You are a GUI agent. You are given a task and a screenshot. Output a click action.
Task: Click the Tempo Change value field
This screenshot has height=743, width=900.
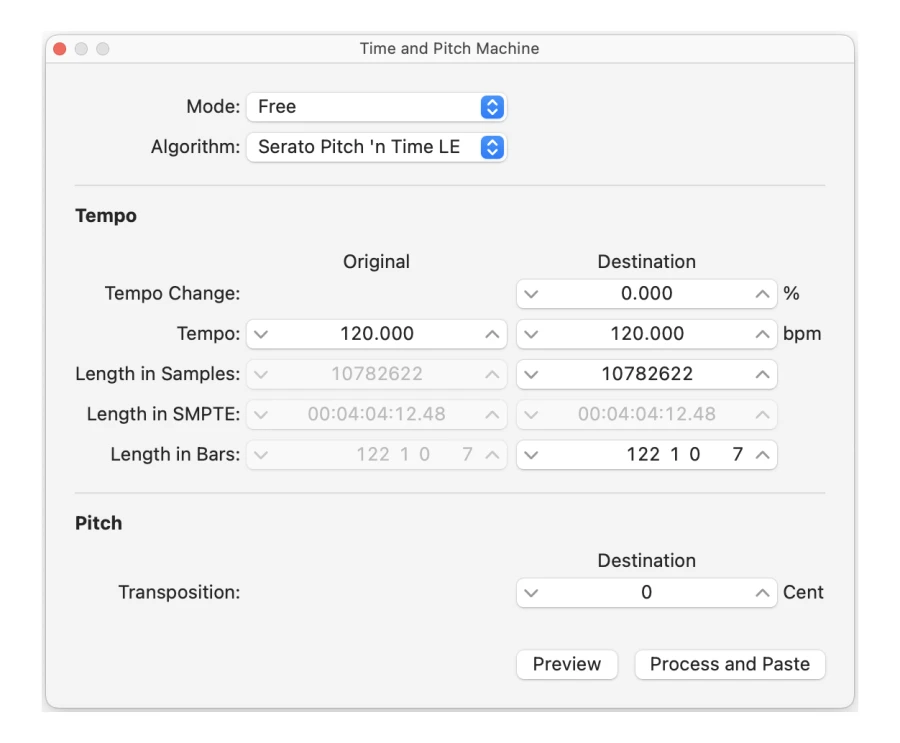pyautogui.click(x=647, y=294)
